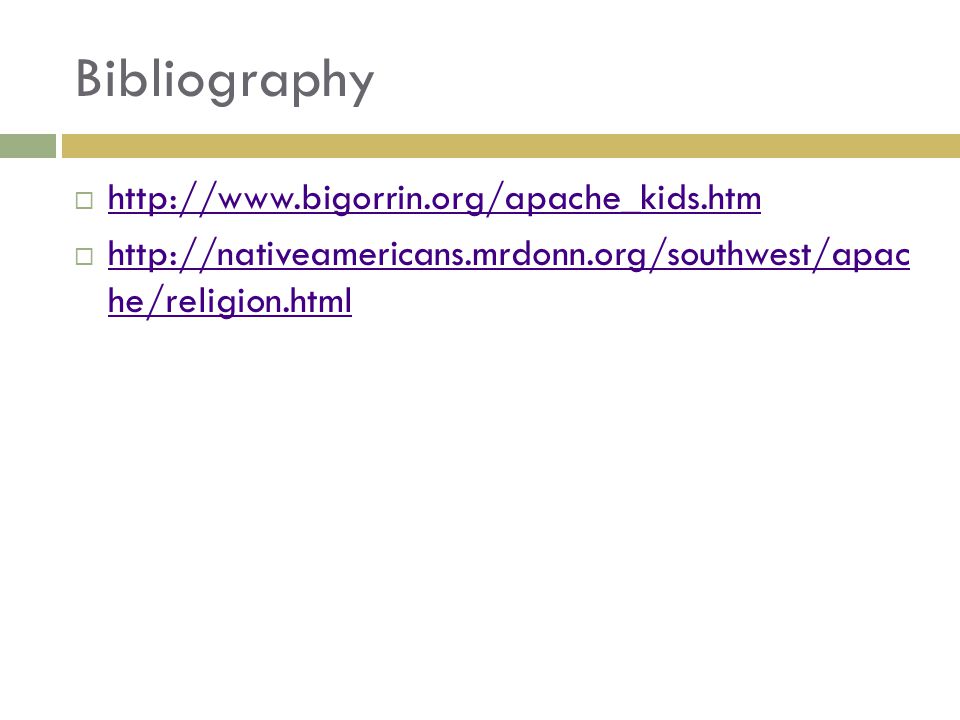960x720 pixels.
Task: Open the bigorrin.org apache_kids.htm link
Action: pyautogui.click(x=434, y=199)
